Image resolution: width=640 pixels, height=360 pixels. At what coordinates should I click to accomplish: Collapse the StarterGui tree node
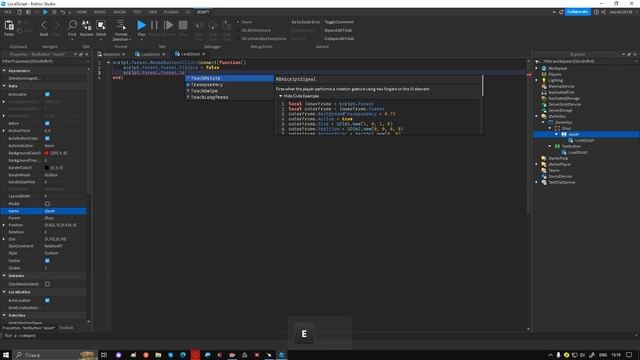tap(537, 116)
